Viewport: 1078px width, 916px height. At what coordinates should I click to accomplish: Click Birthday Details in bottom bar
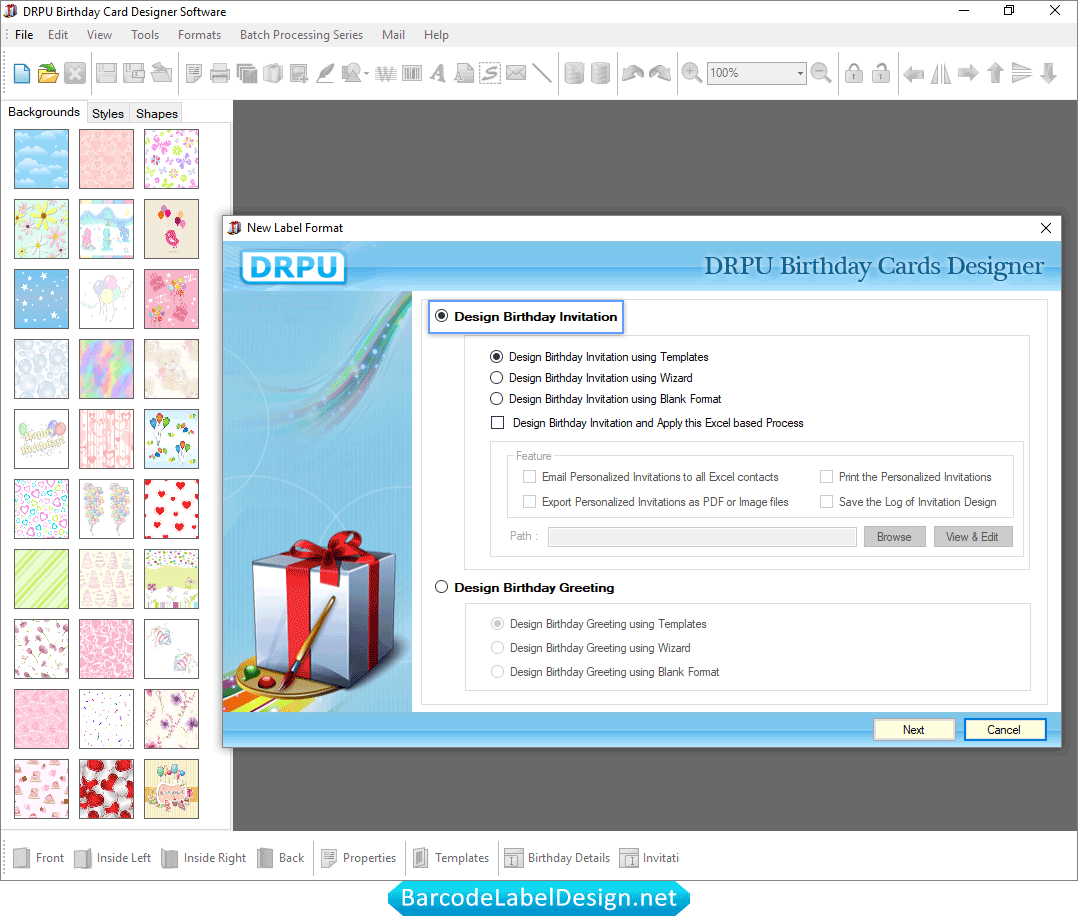[x=557, y=858]
